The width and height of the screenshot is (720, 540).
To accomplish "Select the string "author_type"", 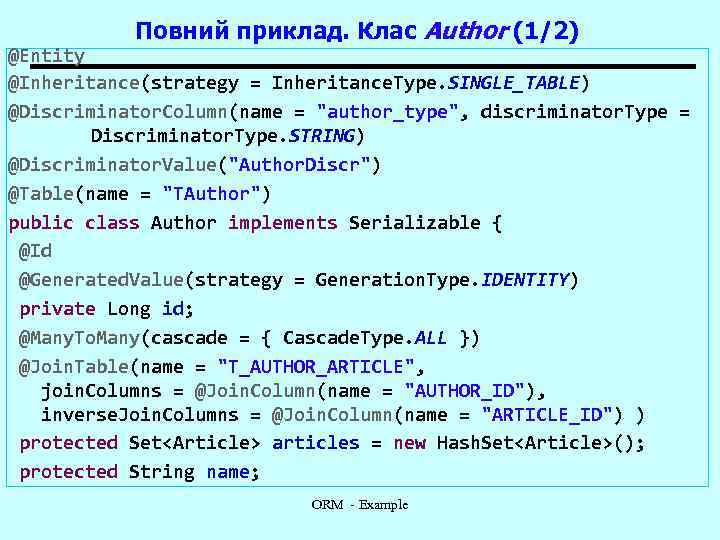I will (x=388, y=112).
